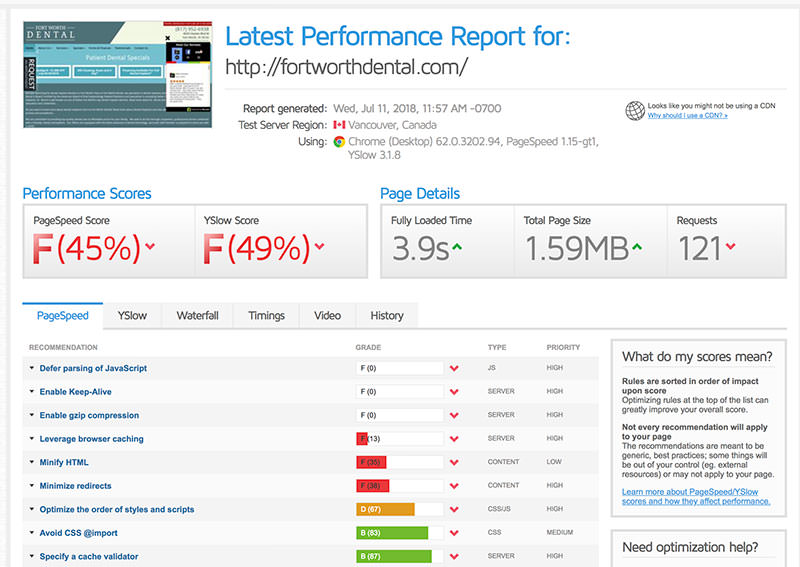Click the F(45%) PageSpeed score
Screen dimensions: 800x567
click(86, 249)
